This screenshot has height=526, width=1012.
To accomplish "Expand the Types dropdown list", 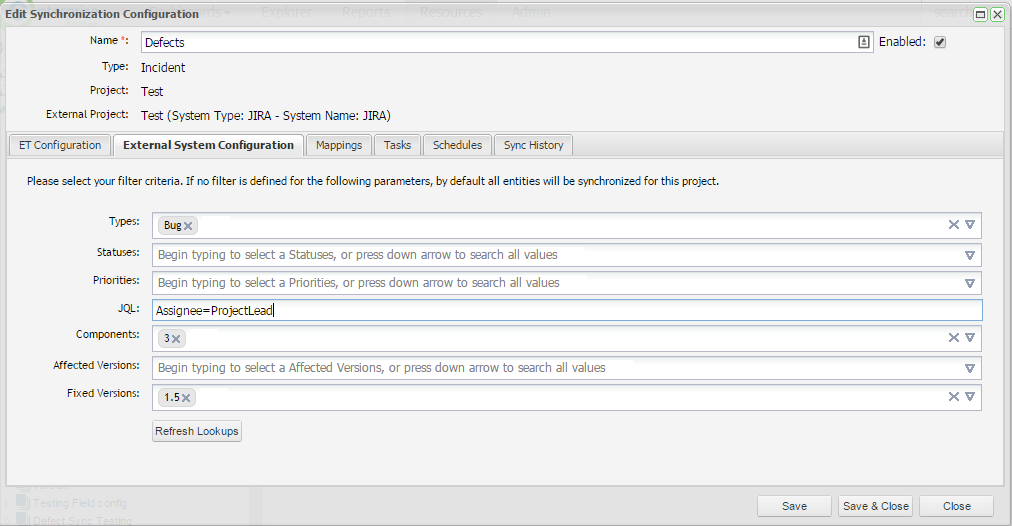I will tap(970, 225).
